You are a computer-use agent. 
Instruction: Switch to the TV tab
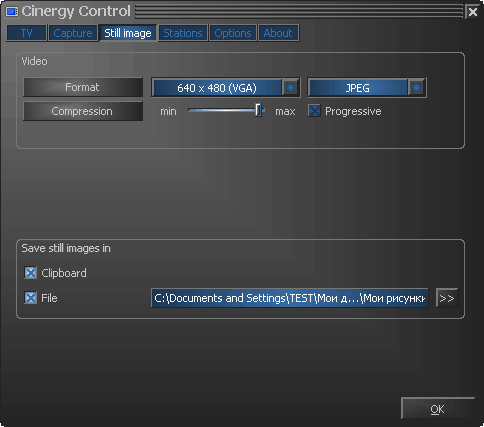[27, 33]
